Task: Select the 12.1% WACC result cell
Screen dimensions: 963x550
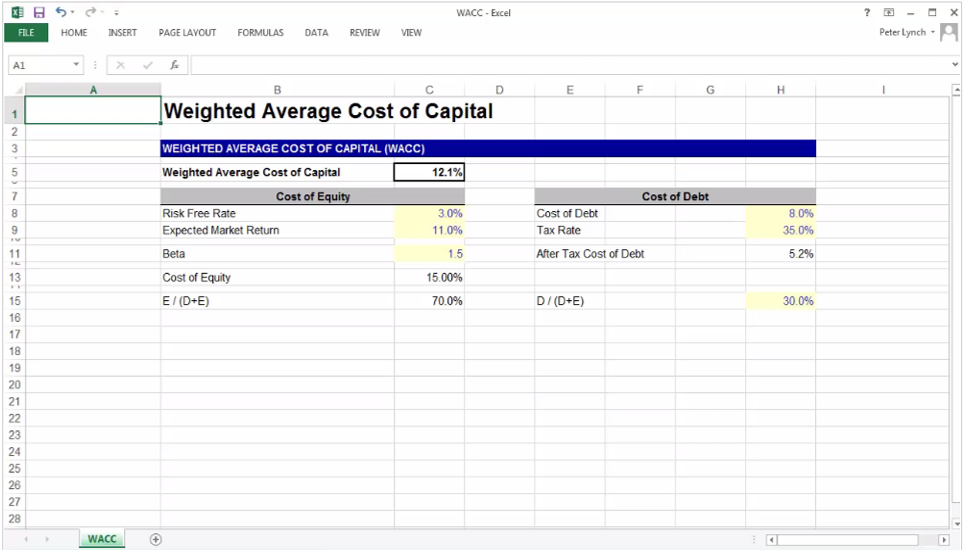Action: [x=429, y=172]
